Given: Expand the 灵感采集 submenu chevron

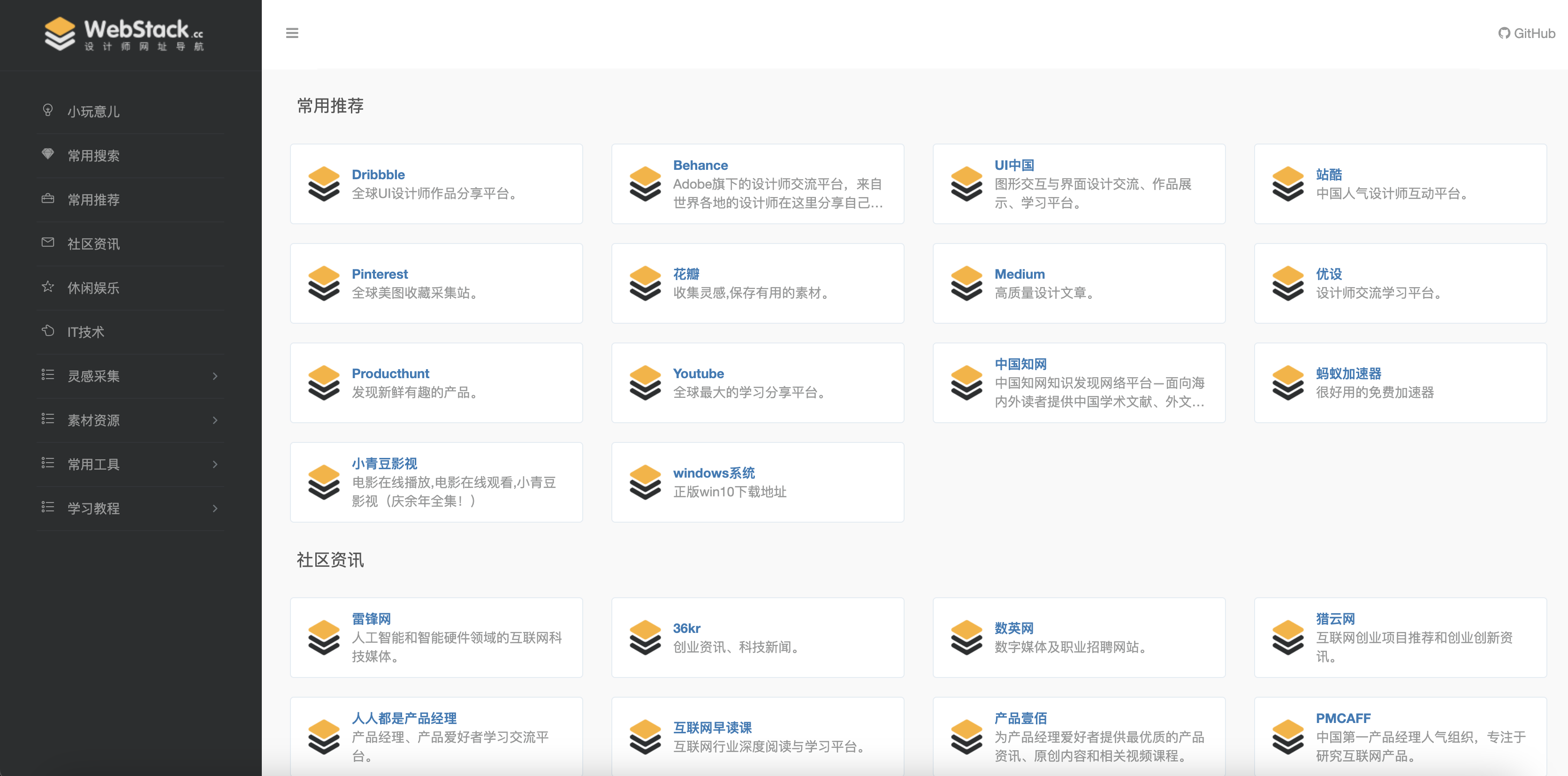Looking at the screenshot, I should point(215,376).
